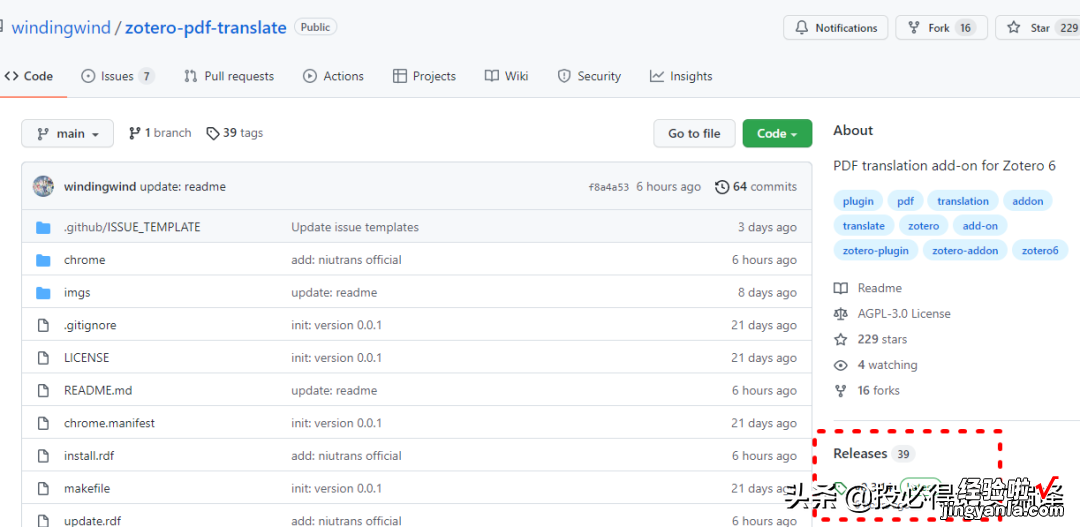Open the Pull requests tab
1080x527 pixels.
coord(229,76)
